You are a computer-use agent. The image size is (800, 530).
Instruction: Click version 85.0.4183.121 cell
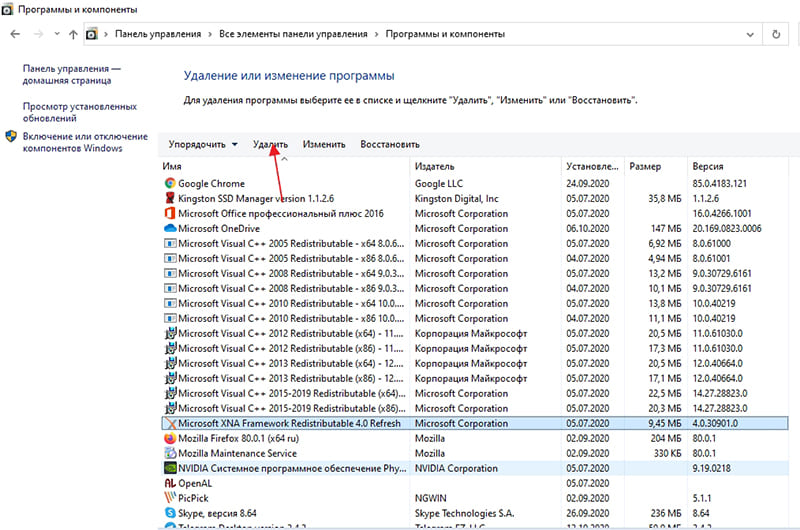pos(719,183)
